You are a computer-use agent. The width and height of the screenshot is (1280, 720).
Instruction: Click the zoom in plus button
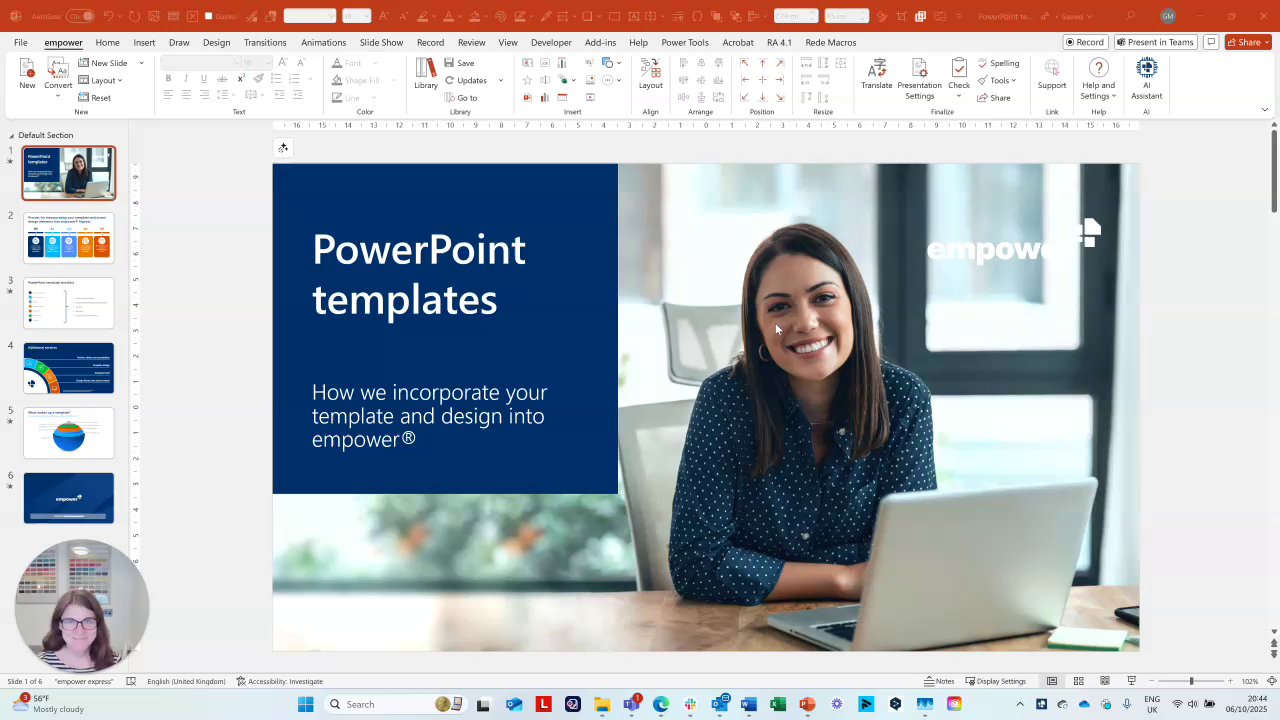[x=1229, y=681]
